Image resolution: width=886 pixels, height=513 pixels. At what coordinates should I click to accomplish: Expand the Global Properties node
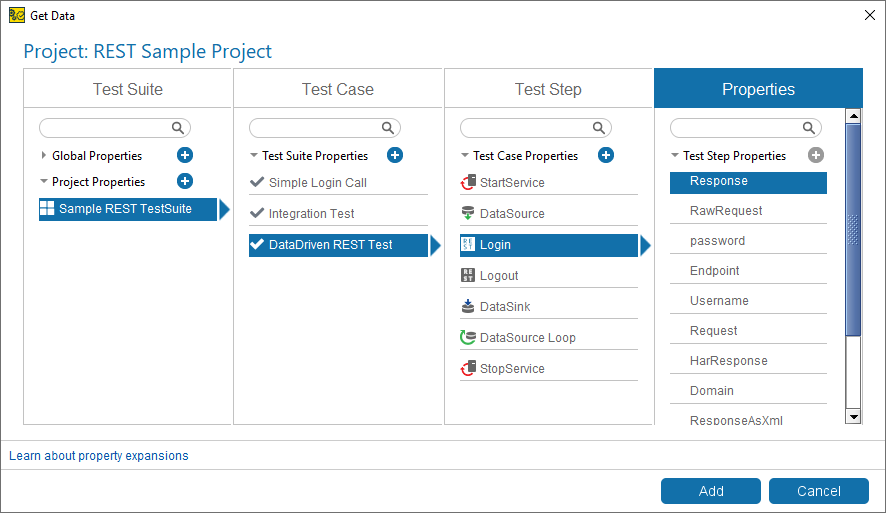coord(44,155)
